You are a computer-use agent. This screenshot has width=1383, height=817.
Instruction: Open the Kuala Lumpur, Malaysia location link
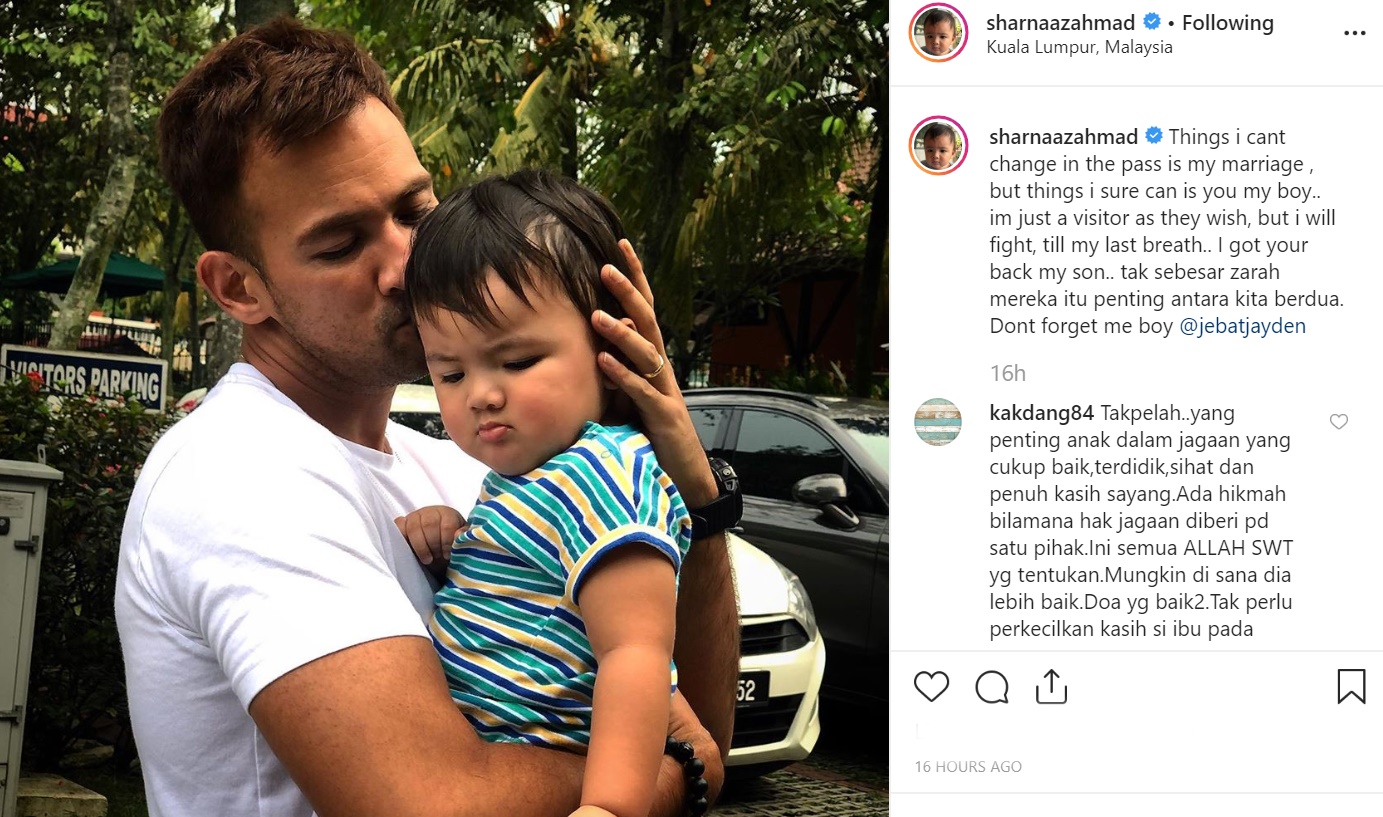coord(1079,47)
